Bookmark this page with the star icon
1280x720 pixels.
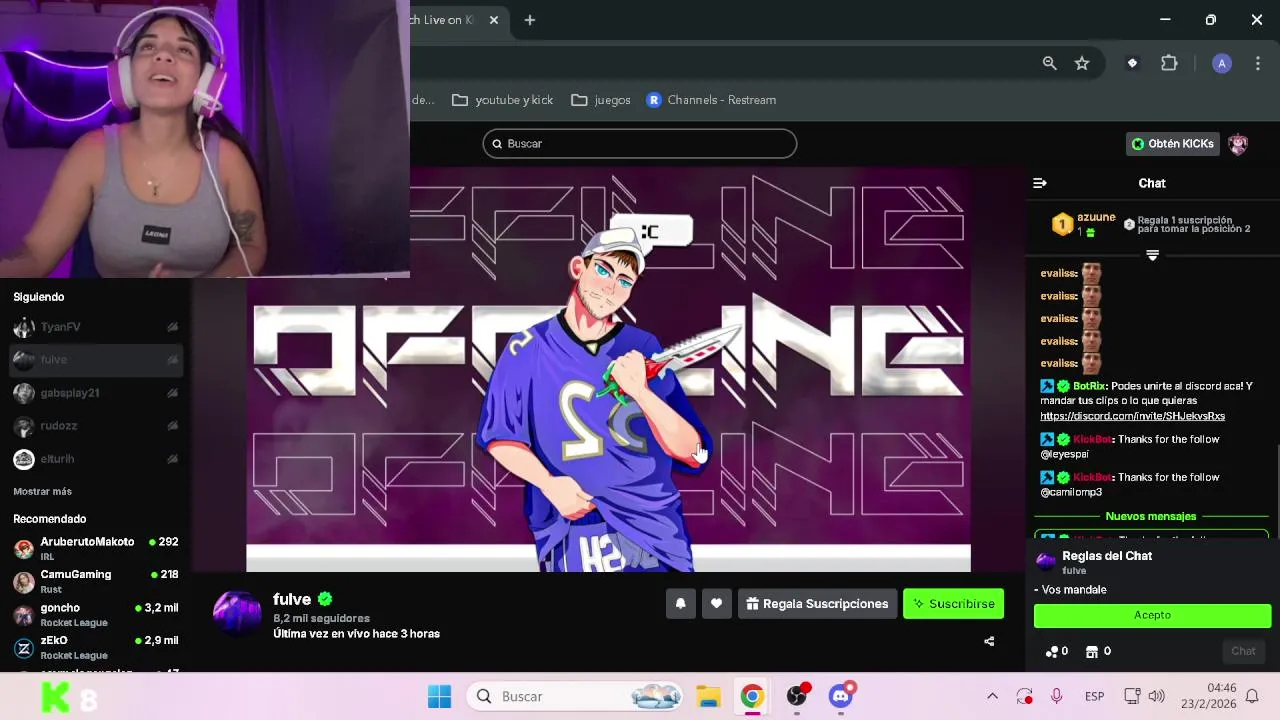coord(1082,63)
